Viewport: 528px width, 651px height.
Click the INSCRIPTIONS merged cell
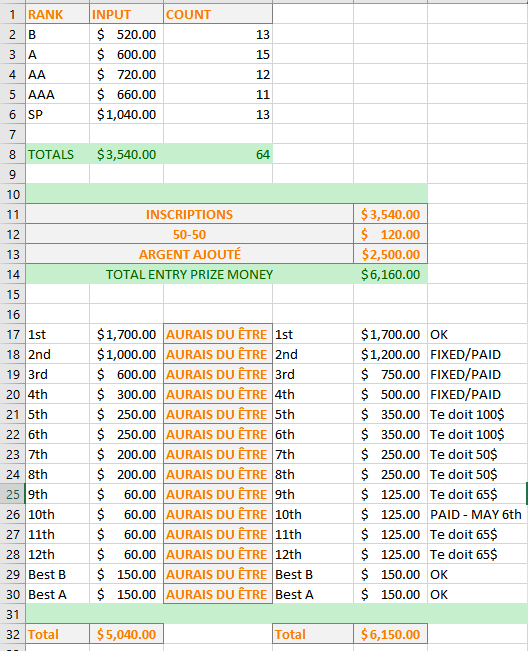[189, 215]
